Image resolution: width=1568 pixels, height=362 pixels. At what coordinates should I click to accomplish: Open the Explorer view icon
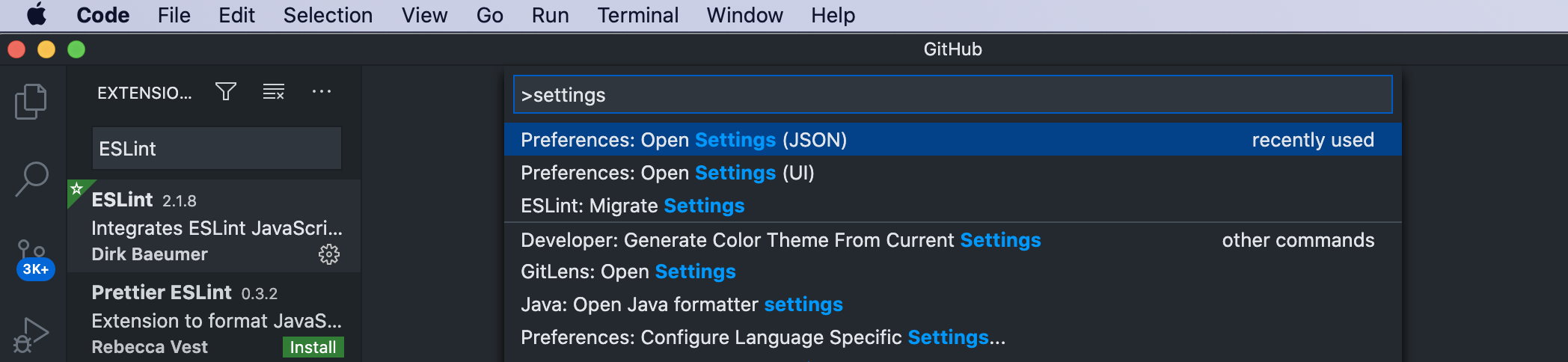31,101
